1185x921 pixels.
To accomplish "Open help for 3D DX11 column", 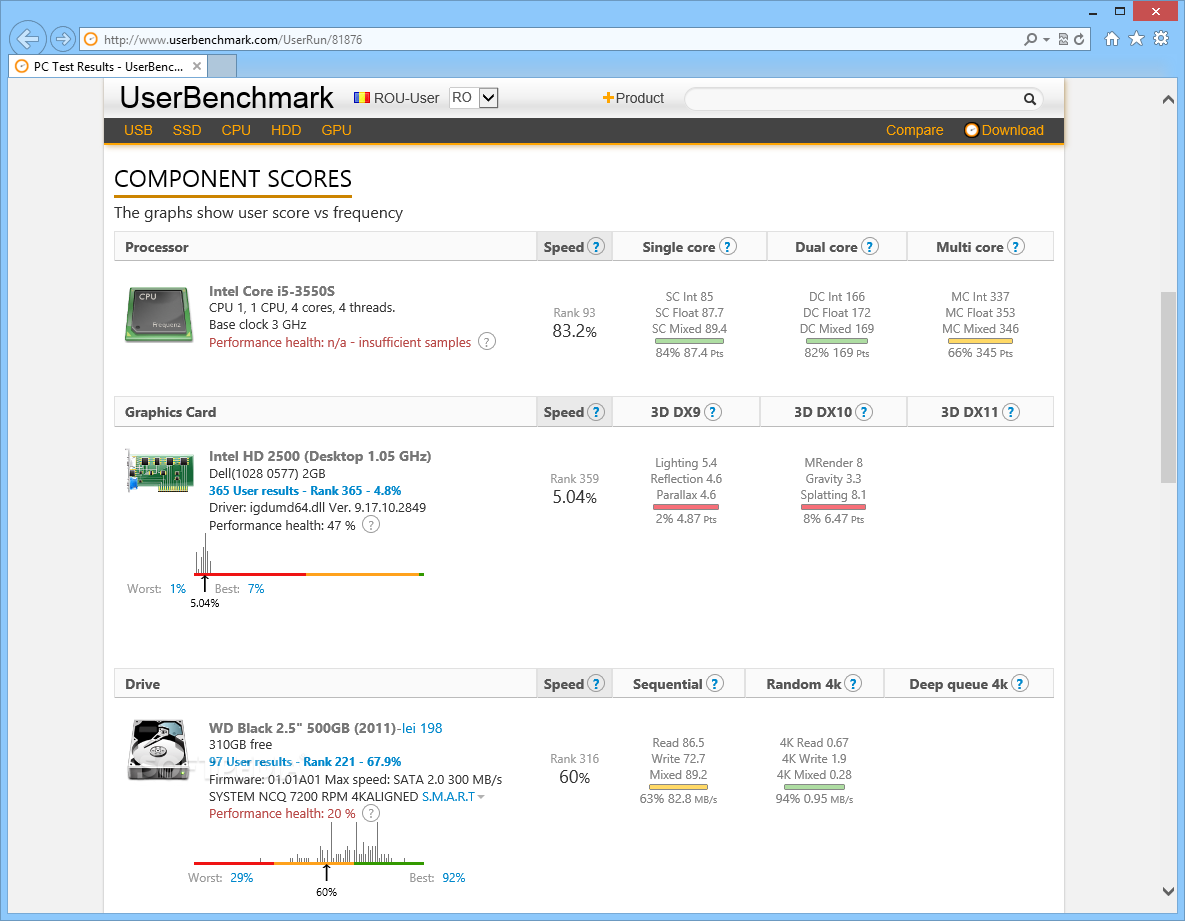I will (x=1010, y=412).
